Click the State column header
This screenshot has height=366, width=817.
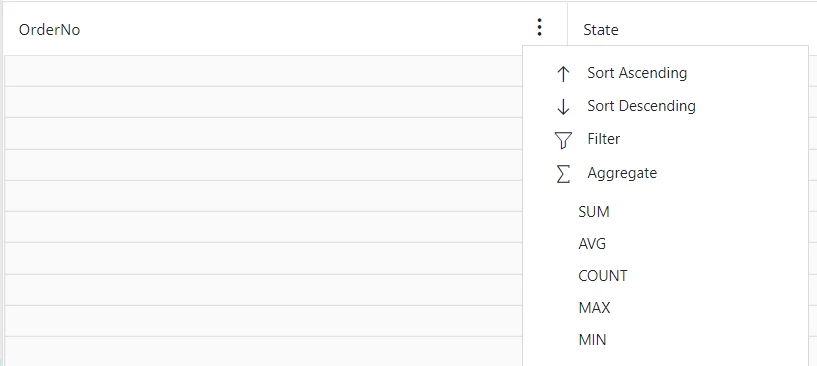pyautogui.click(x=601, y=30)
